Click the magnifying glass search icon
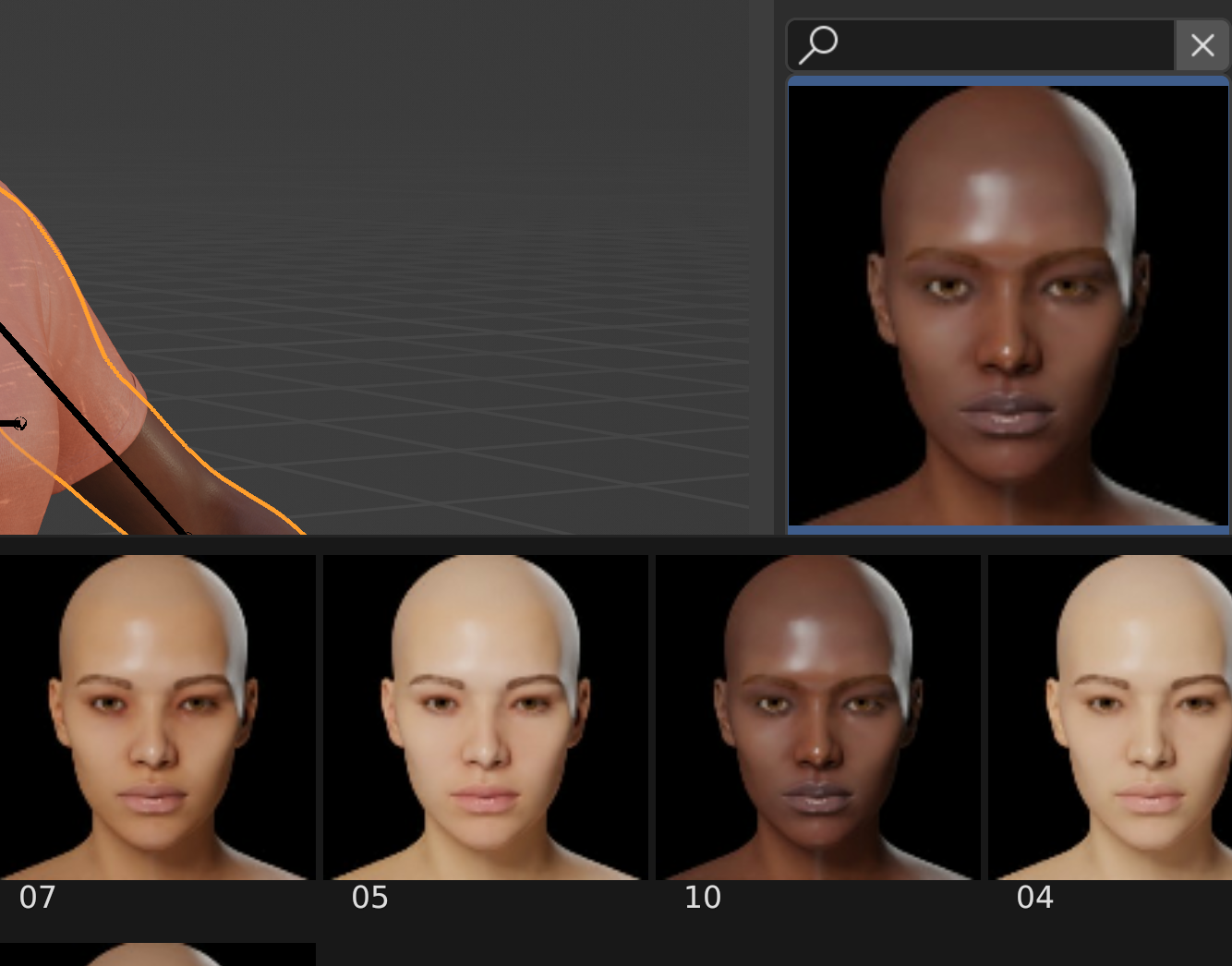This screenshot has height=966, width=1232. pyautogui.click(x=817, y=44)
